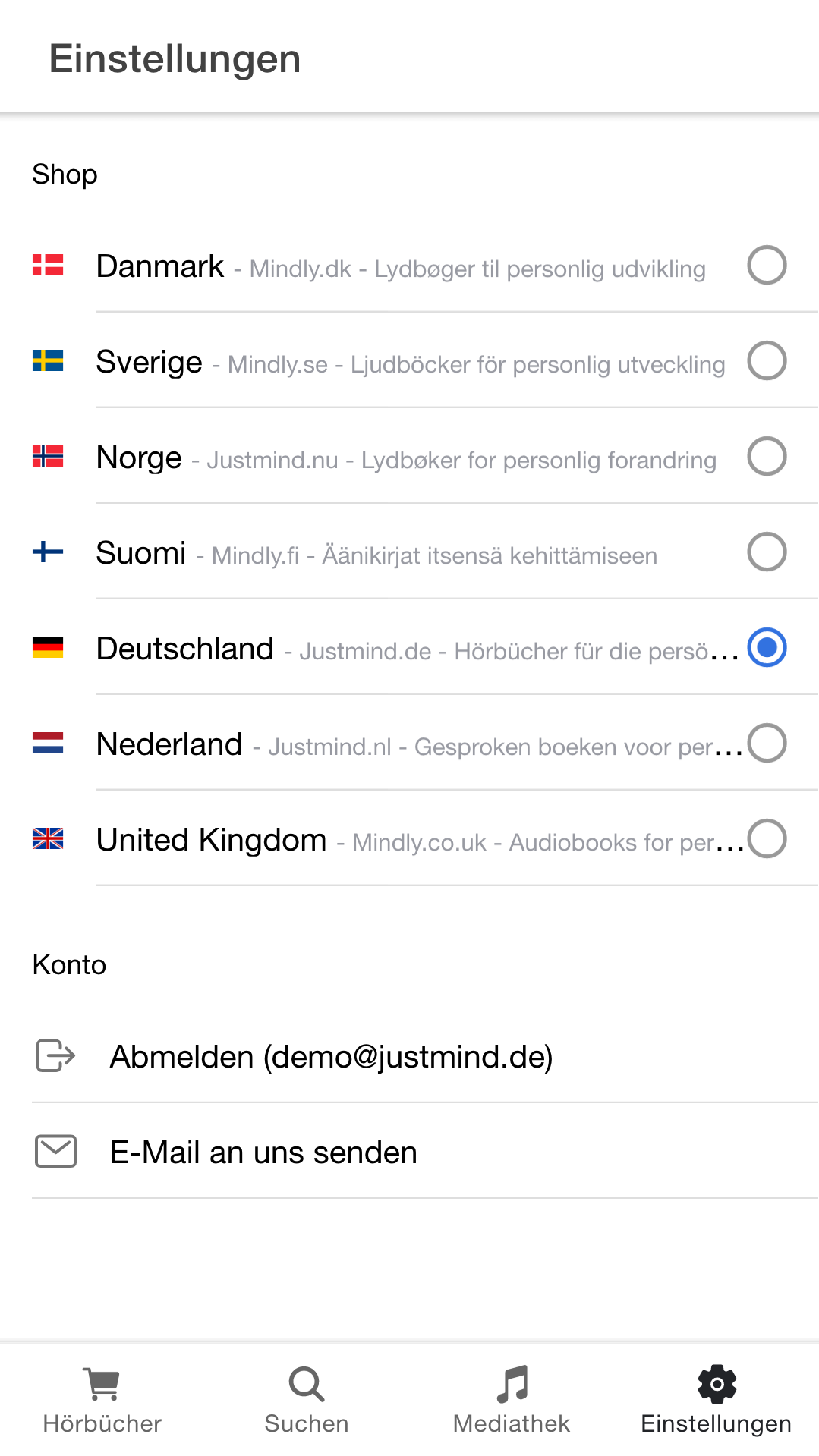
Task: Choose the United Kingdom radio button
Action: pyautogui.click(x=767, y=838)
